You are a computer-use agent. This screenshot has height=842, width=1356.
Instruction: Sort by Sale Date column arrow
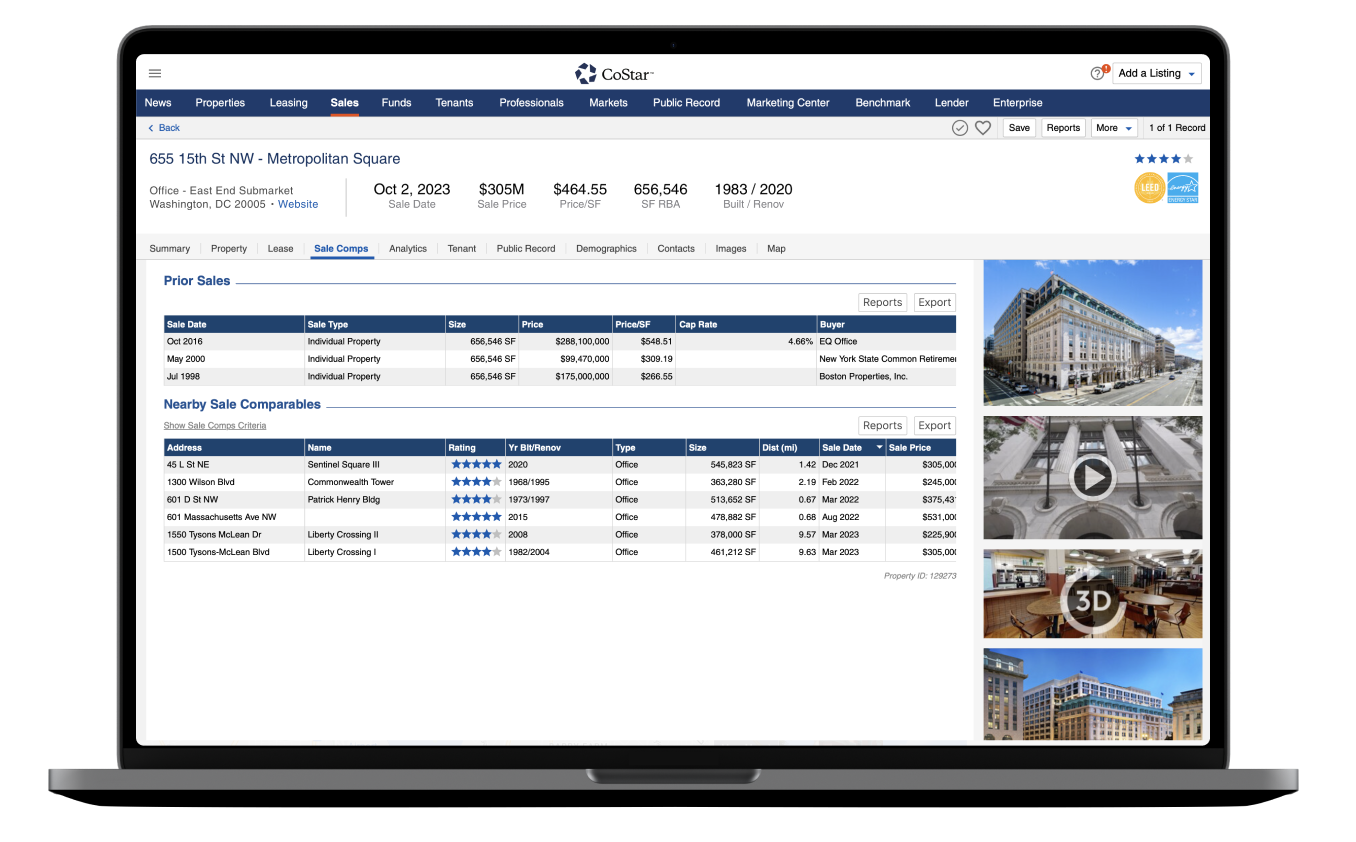pos(879,448)
